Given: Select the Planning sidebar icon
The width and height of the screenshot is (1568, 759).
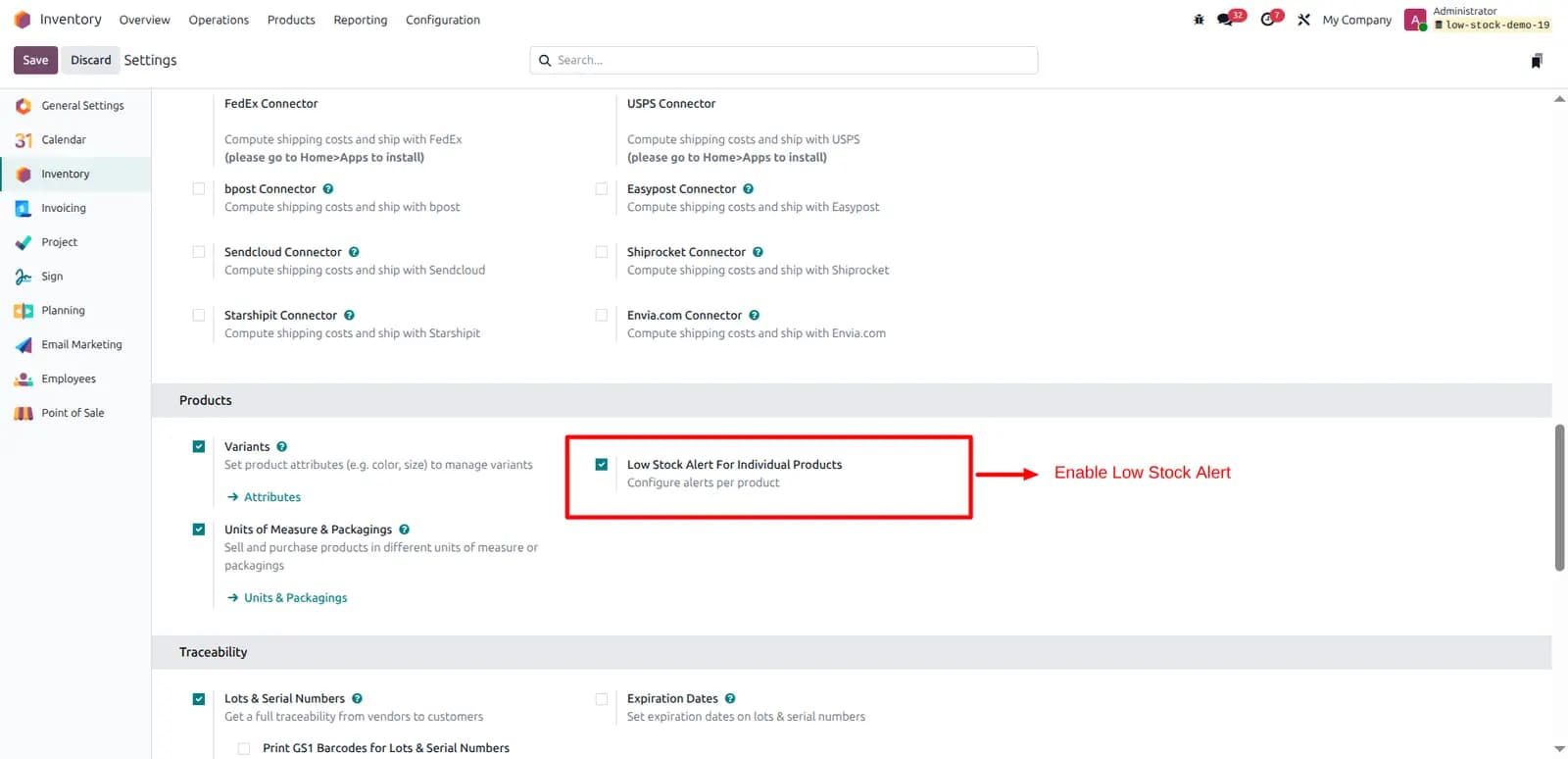Looking at the screenshot, I should coord(24,311).
